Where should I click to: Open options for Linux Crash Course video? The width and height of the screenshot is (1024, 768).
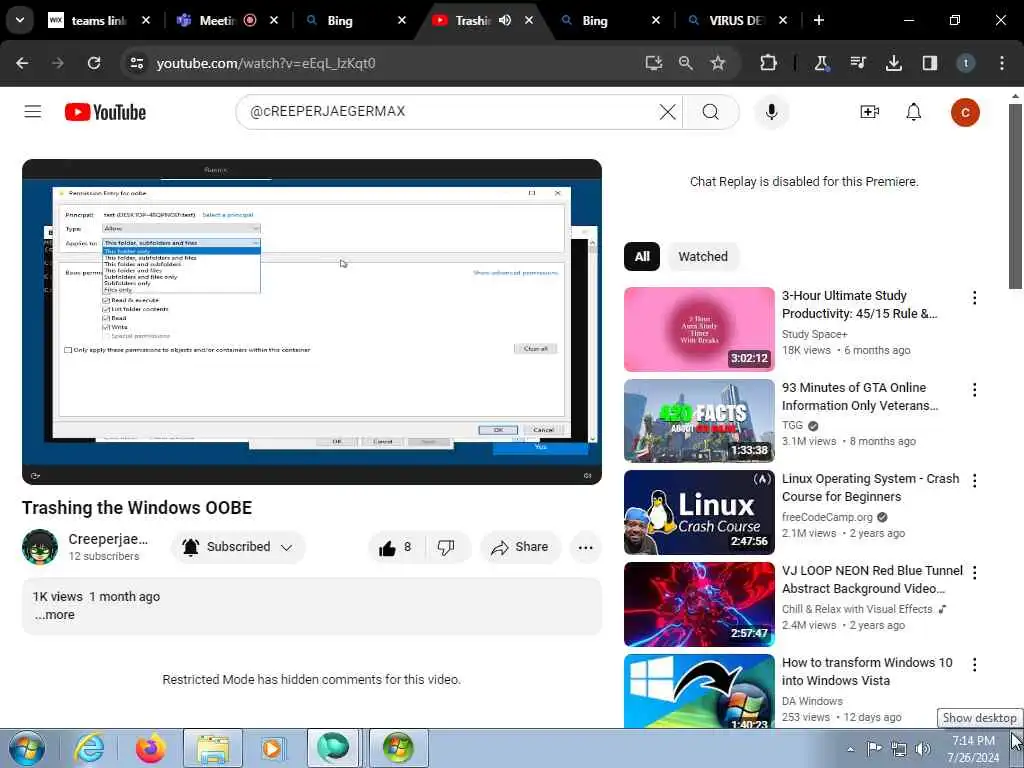(974, 481)
